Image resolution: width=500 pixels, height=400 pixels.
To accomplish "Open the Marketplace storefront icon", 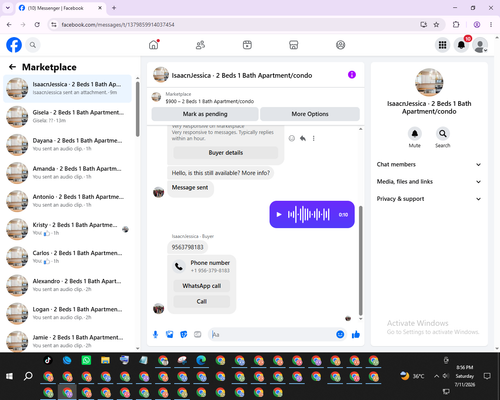I will (294, 45).
